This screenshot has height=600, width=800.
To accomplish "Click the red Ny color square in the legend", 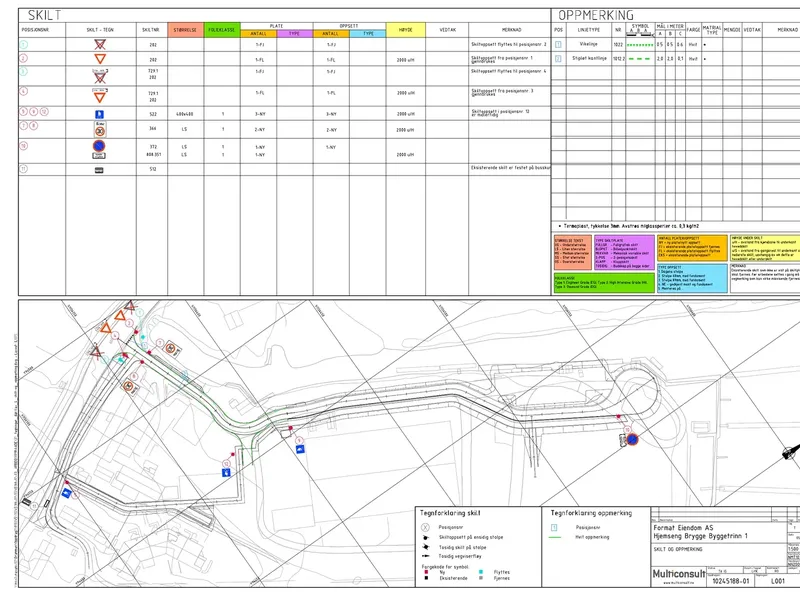I will tap(426, 572).
